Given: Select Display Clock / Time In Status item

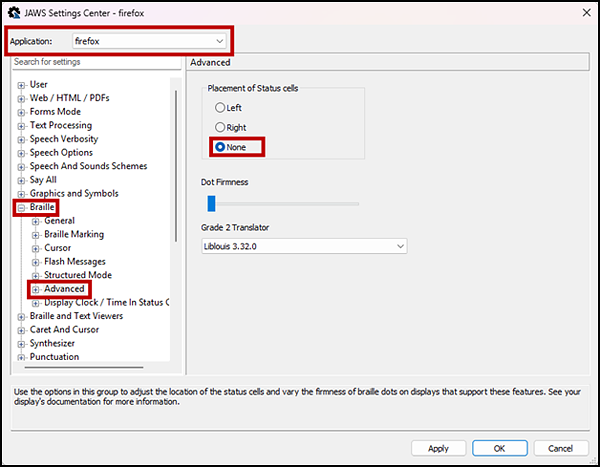Looking at the screenshot, I should tap(106, 302).
